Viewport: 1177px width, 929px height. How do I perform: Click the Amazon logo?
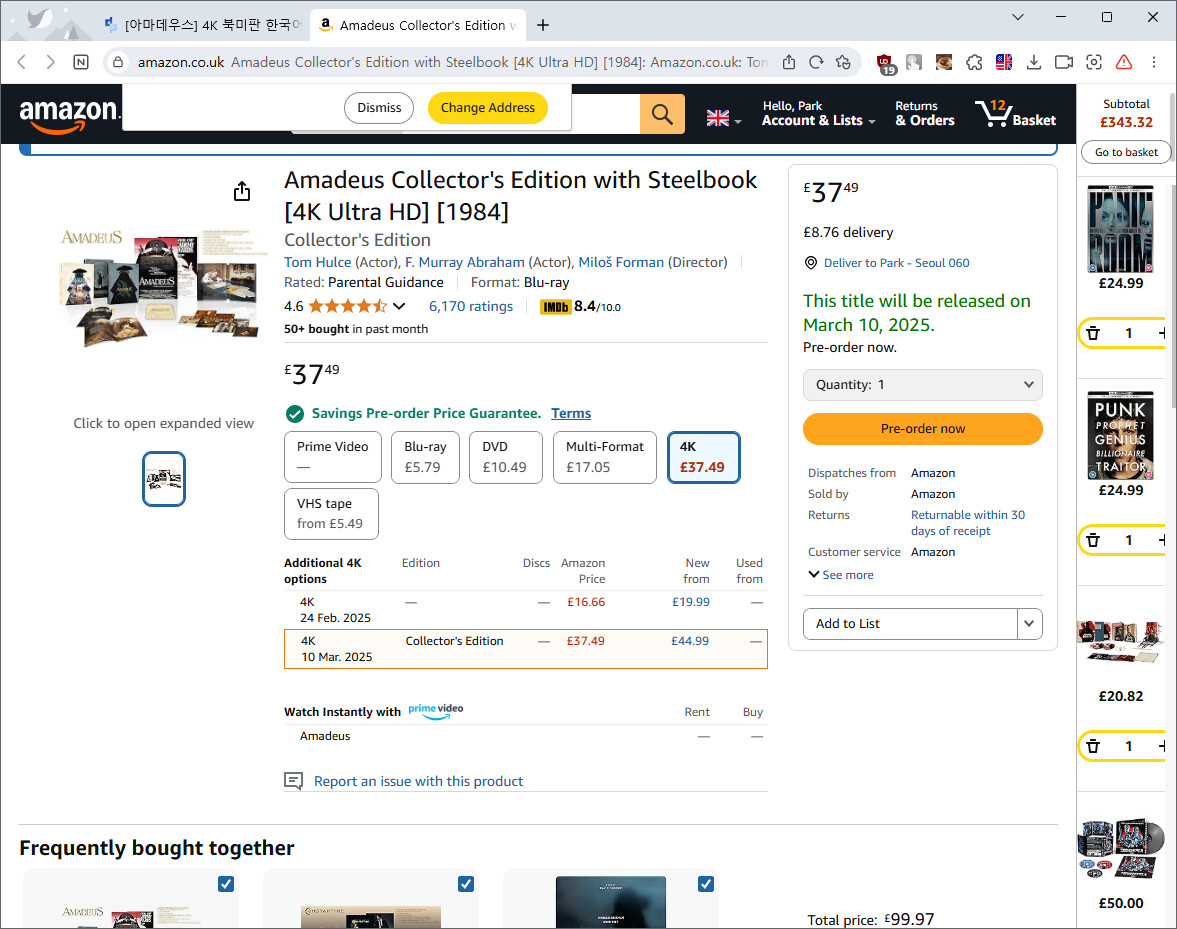(x=69, y=115)
